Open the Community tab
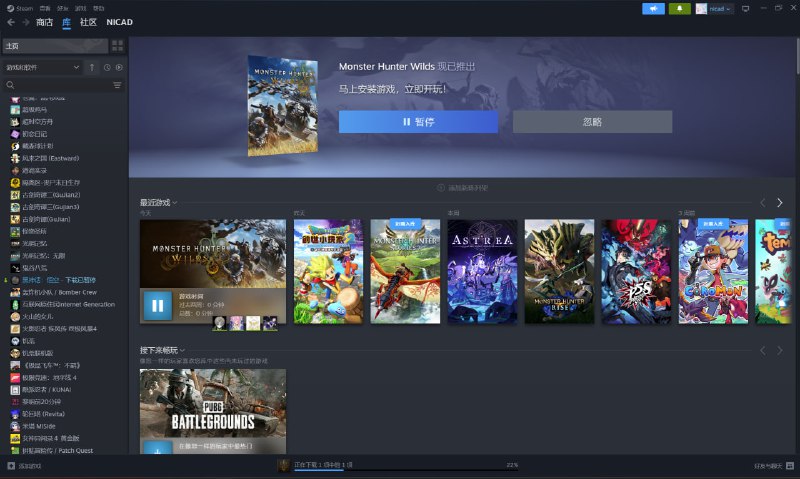800x479 pixels. [88, 22]
